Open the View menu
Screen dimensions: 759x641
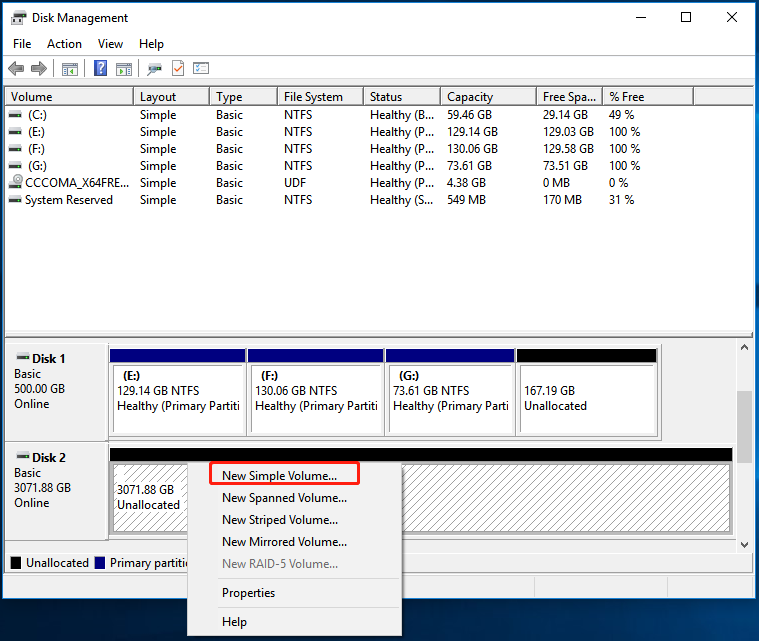pyautogui.click(x=110, y=44)
